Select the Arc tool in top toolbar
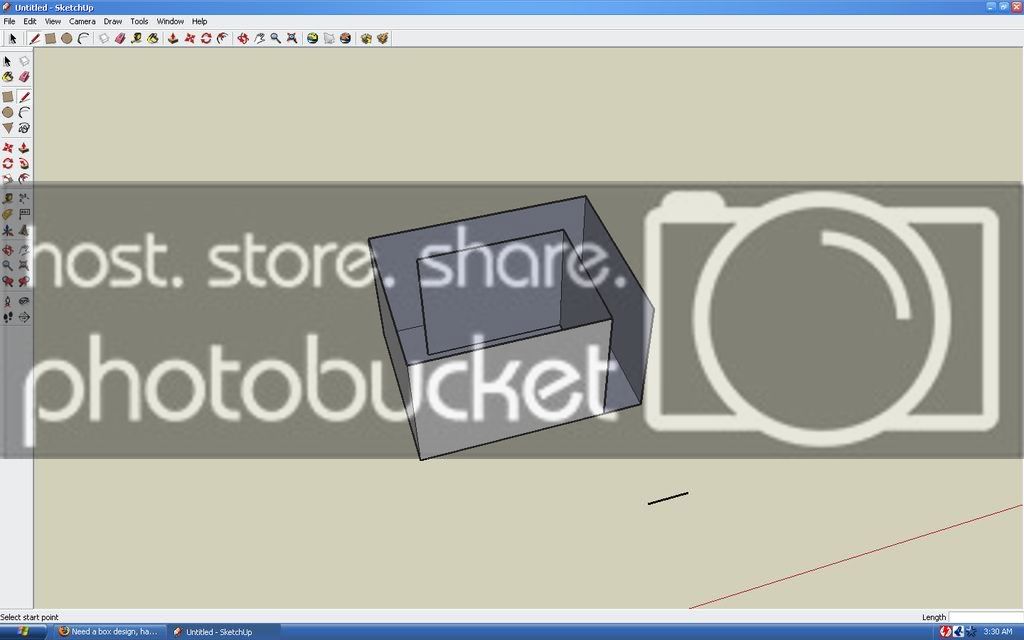This screenshot has width=1024, height=640. point(83,39)
